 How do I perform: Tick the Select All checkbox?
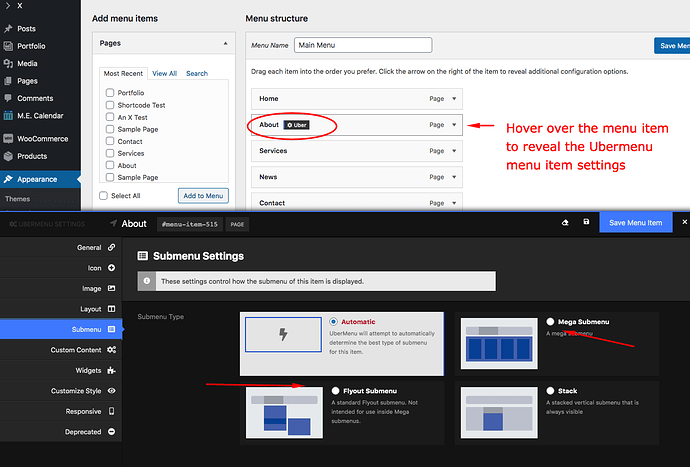click(103, 195)
